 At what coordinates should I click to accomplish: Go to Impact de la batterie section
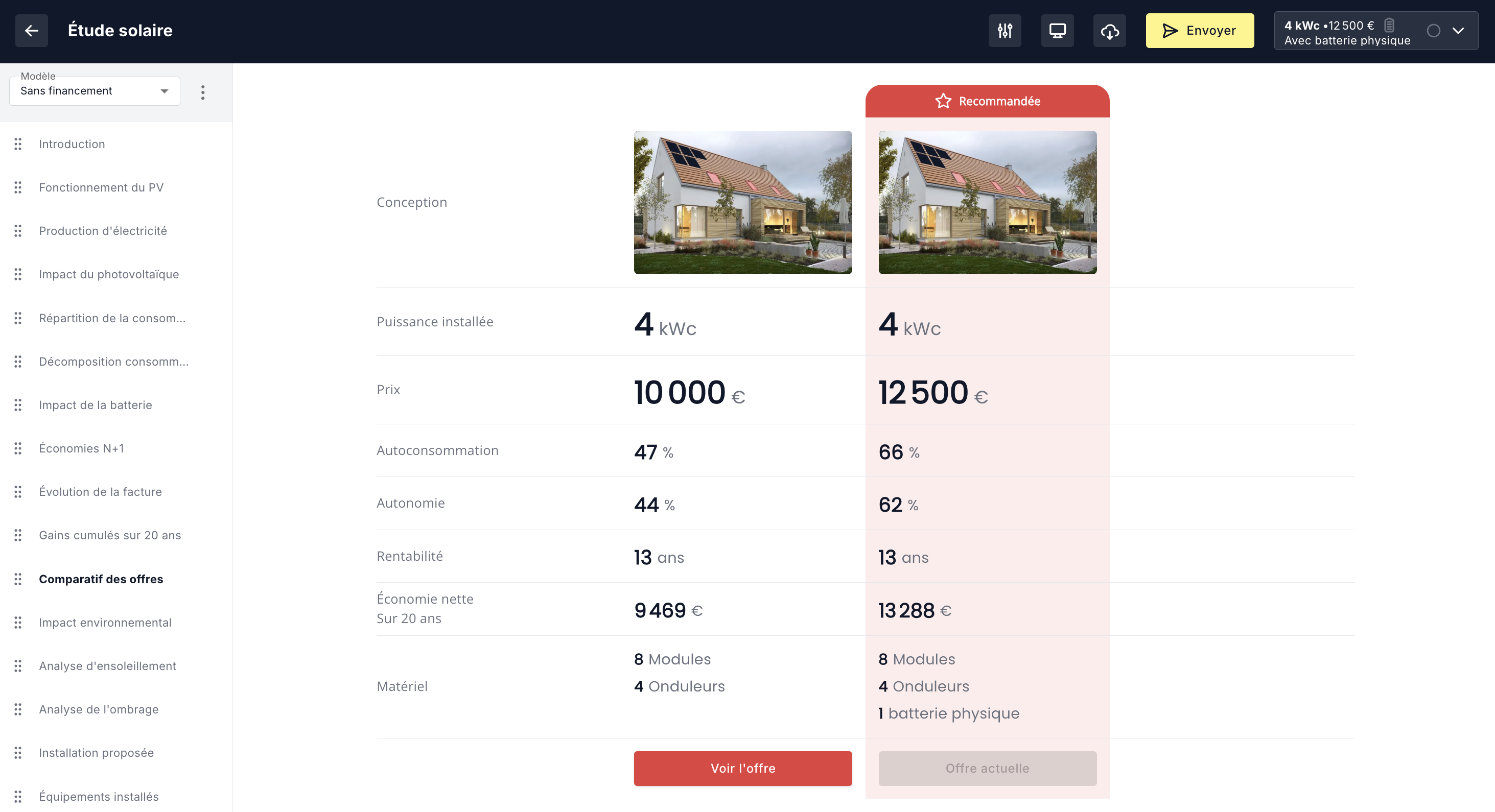click(95, 405)
